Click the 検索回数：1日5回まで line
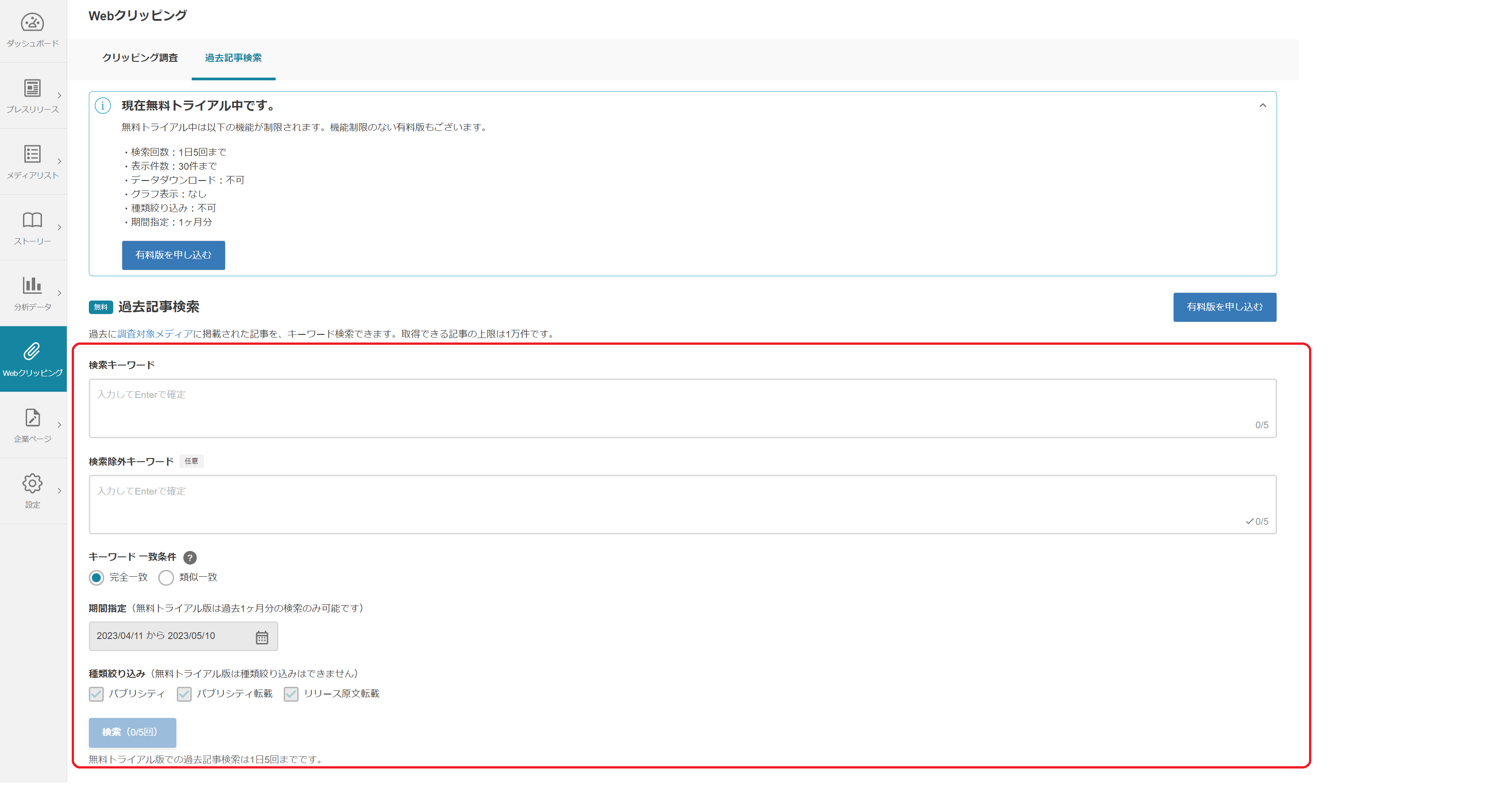This screenshot has height=787, width=1512. (175, 152)
